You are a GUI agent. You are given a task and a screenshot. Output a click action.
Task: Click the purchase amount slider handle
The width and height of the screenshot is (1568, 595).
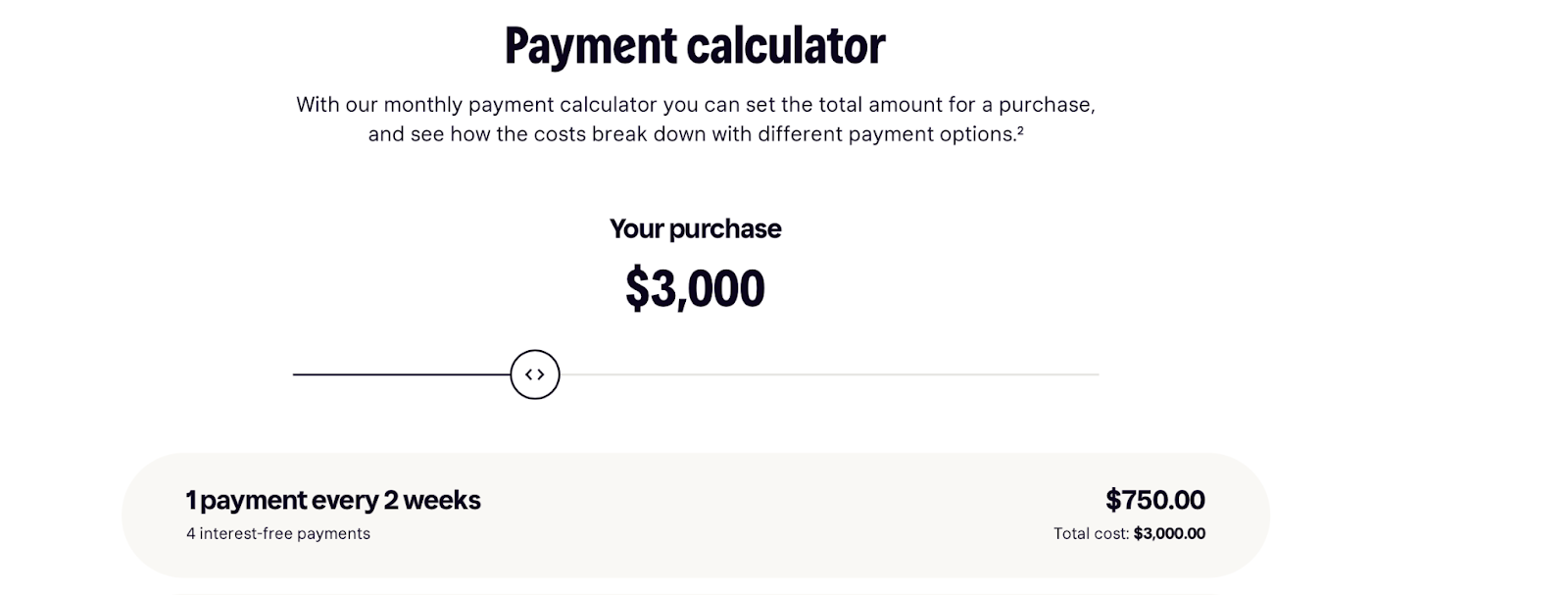pos(535,374)
